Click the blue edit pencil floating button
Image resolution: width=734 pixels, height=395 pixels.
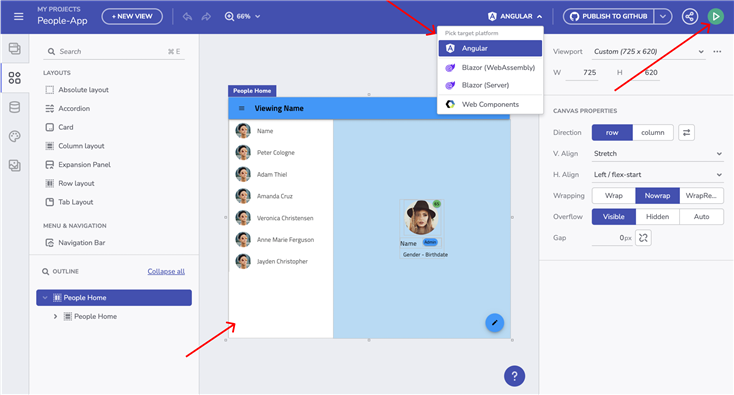tap(494, 323)
